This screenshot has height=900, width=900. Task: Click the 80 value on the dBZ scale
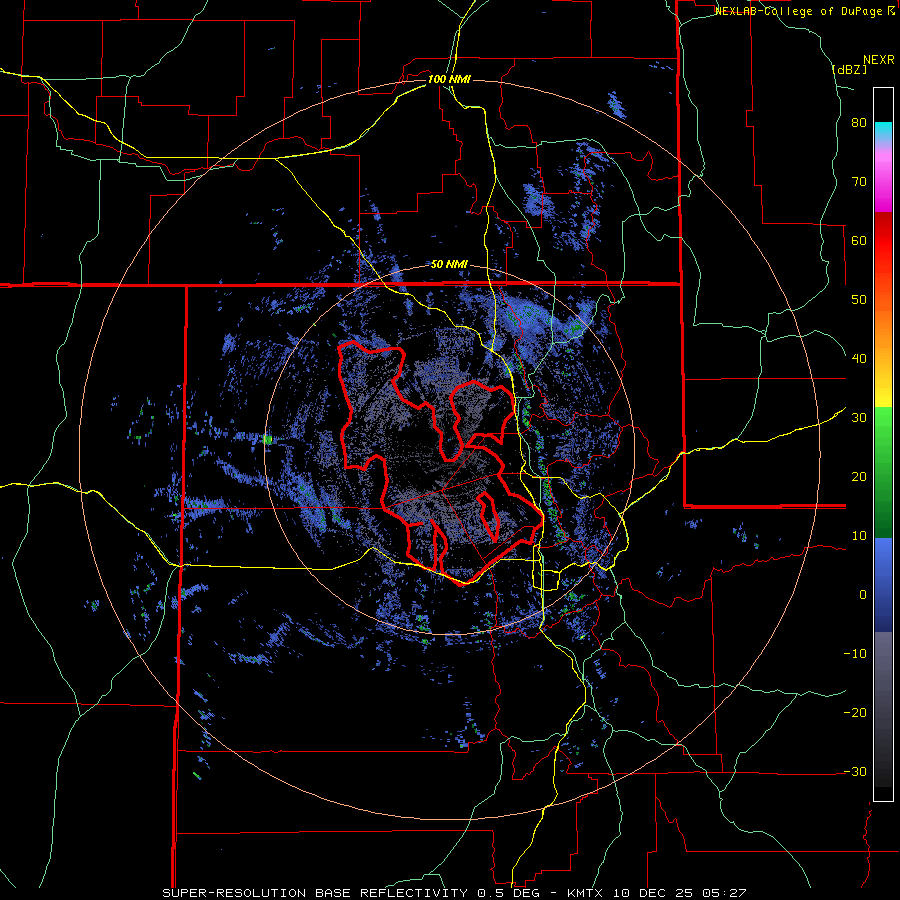pyautogui.click(x=859, y=123)
